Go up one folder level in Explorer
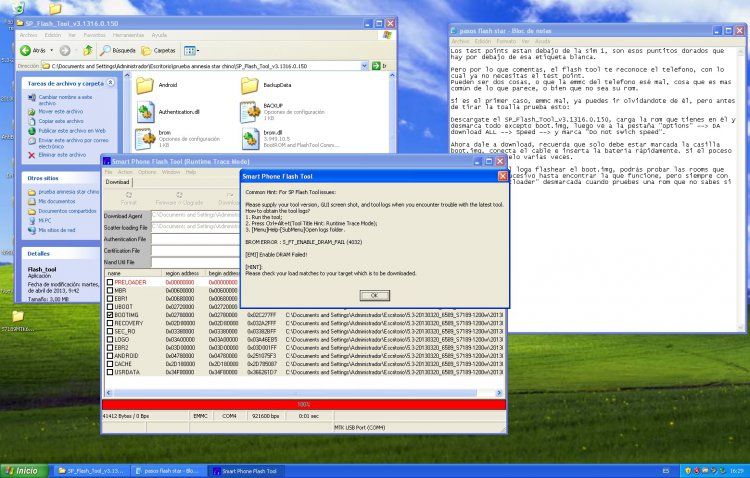The height and width of the screenshot is (478, 750). click(88, 50)
